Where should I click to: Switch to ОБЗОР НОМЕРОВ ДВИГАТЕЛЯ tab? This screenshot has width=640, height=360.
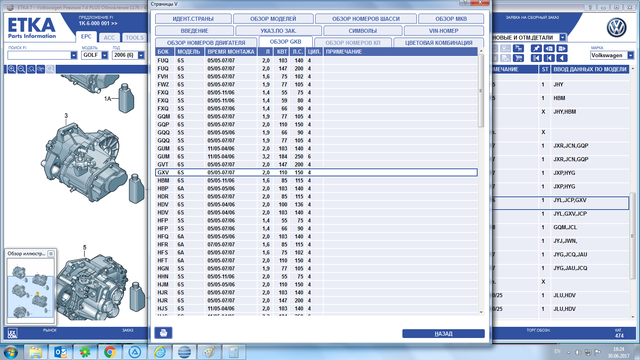tap(206, 42)
